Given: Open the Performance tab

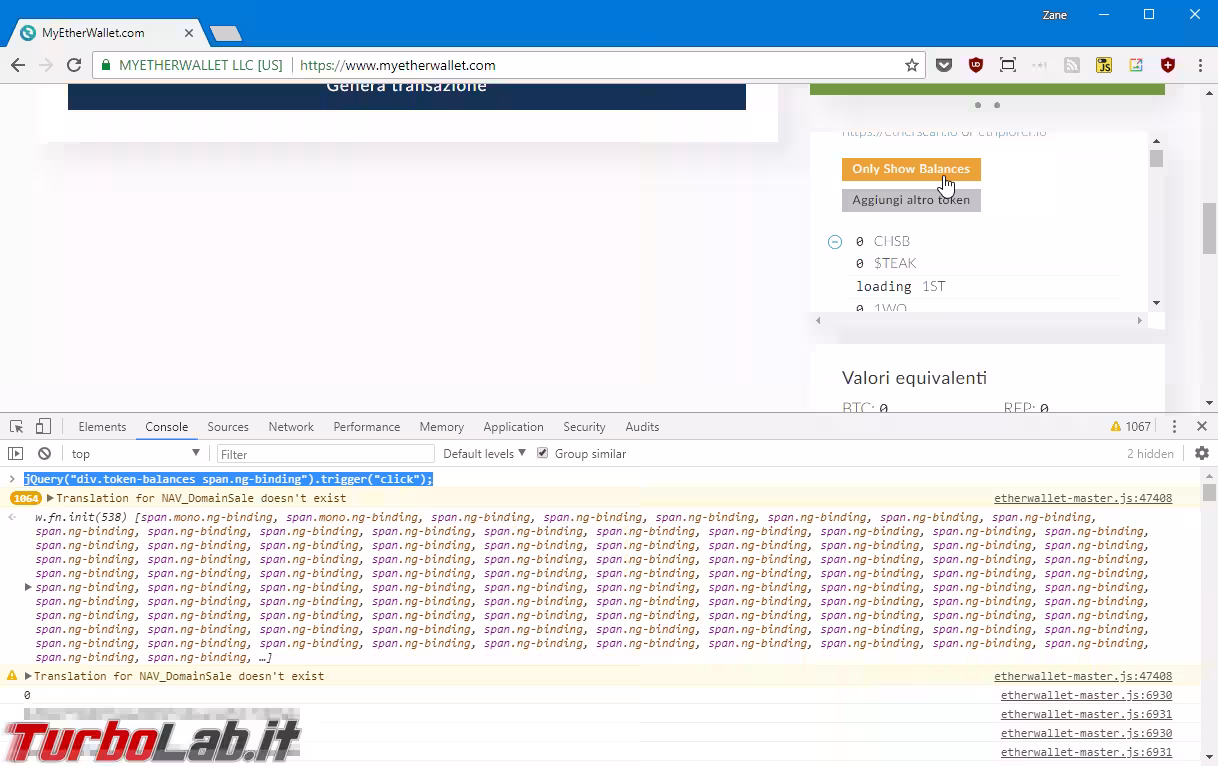Looking at the screenshot, I should [366, 427].
